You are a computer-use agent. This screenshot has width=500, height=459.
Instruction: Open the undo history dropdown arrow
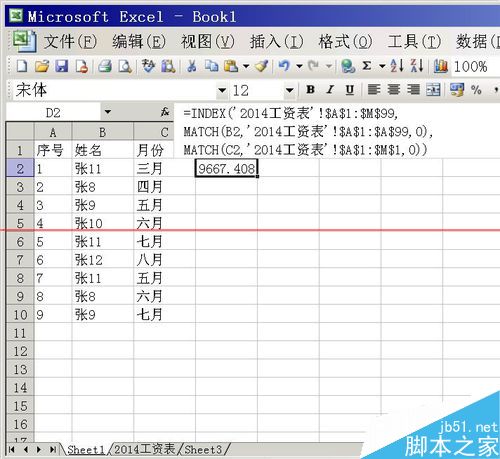point(299,66)
